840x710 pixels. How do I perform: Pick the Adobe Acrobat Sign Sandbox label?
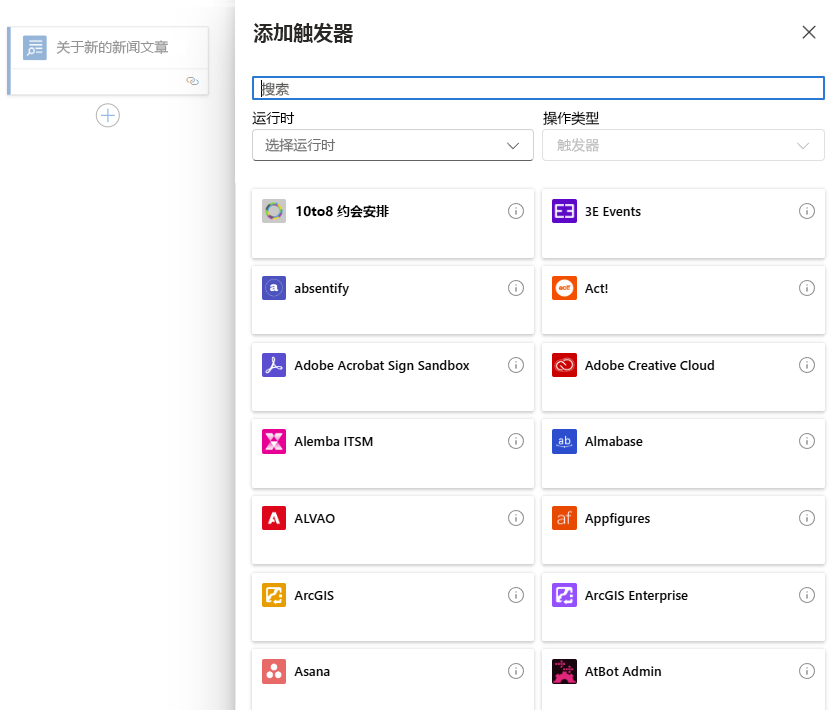pos(382,365)
